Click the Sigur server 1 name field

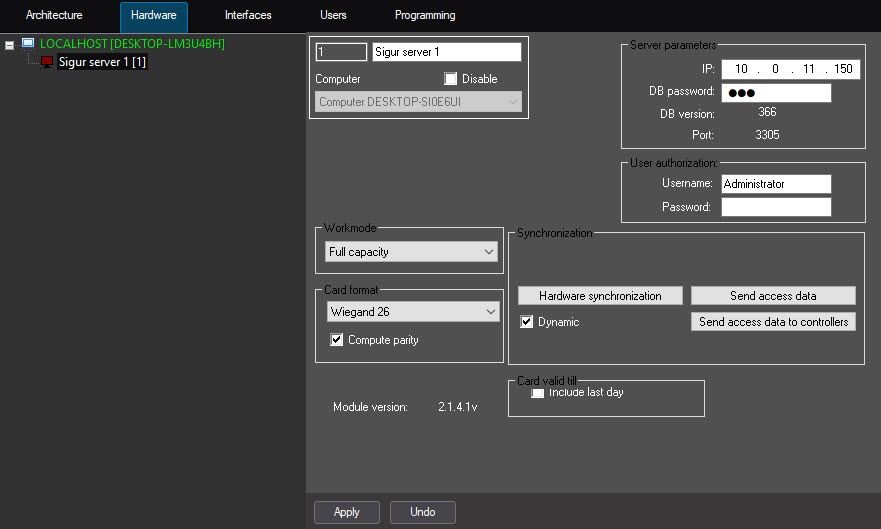447,52
